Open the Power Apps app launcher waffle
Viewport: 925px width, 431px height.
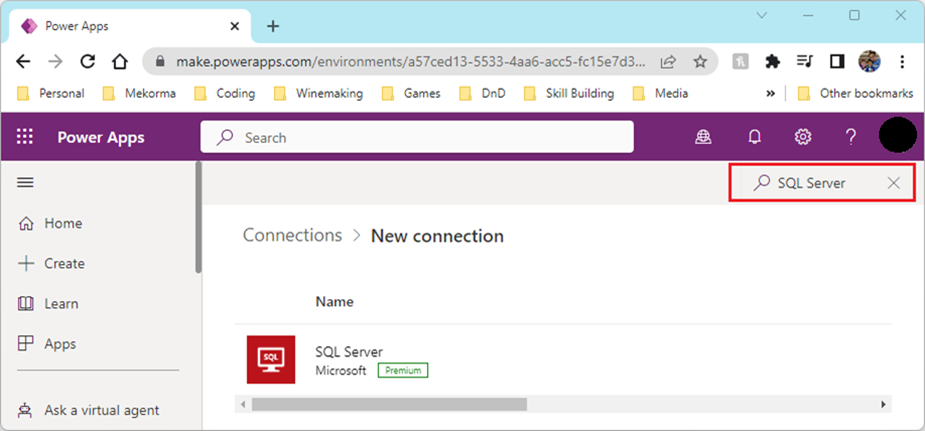(25, 137)
